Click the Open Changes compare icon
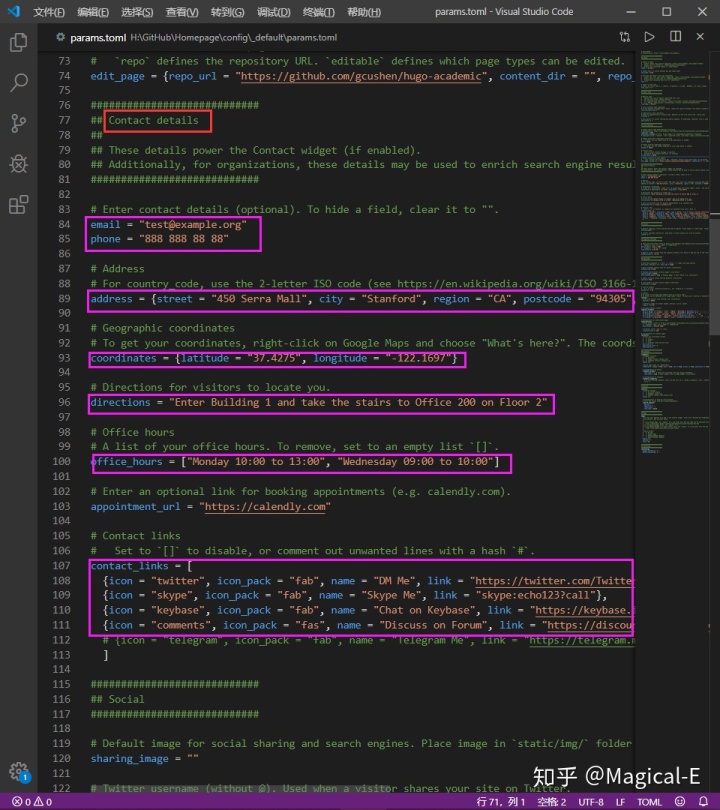 (625, 37)
